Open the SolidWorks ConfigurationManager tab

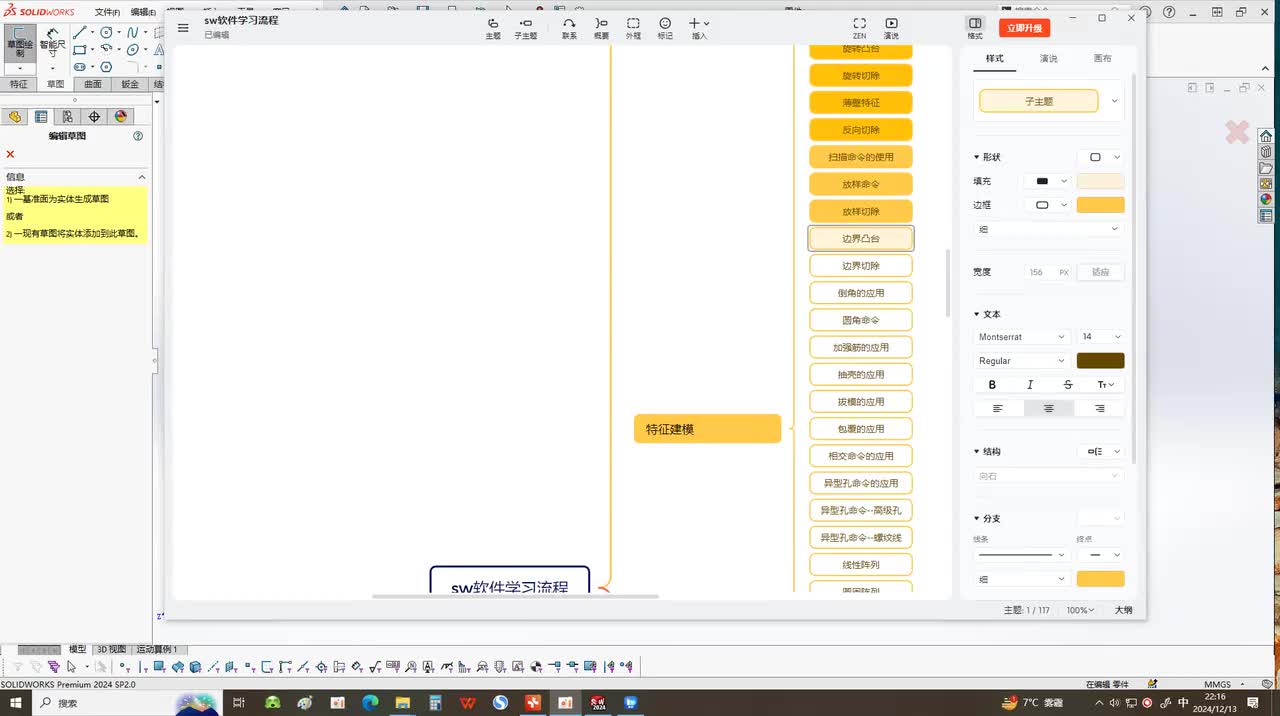[x=67, y=116]
